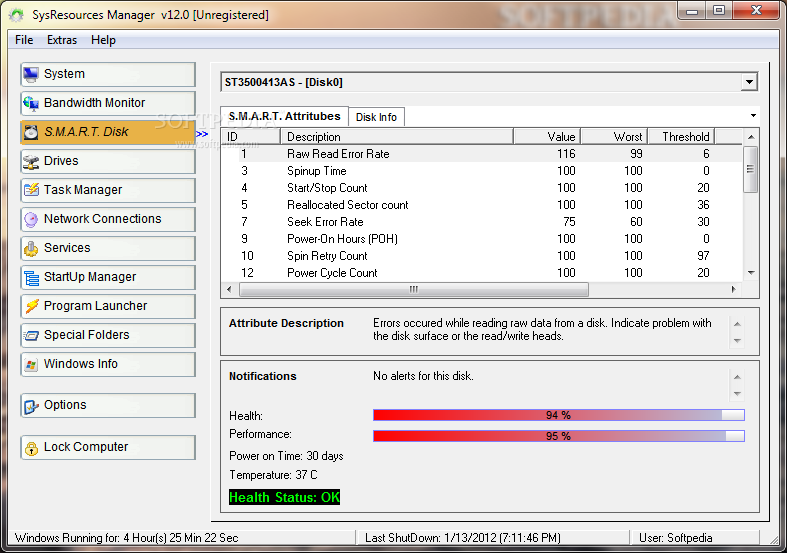Click the Notifications scroll up arrow

coord(737,377)
